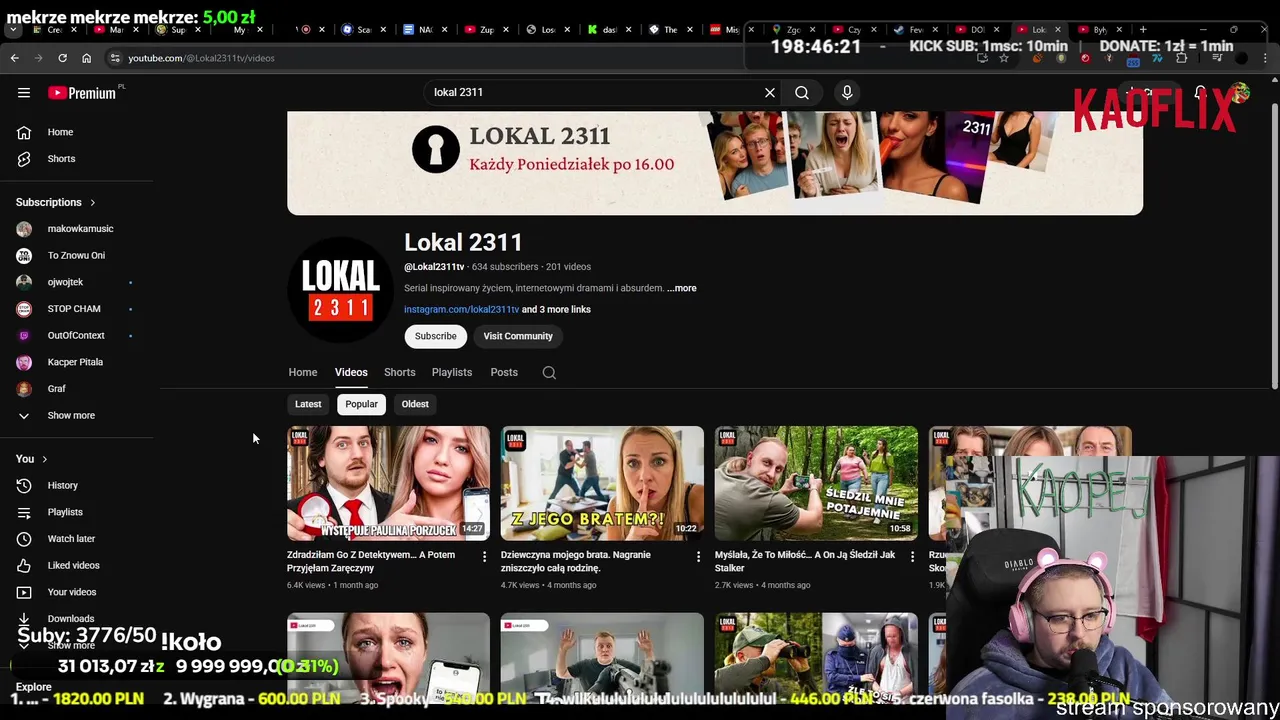Open the YouTube hamburger guide menu
Screen dimensions: 1280x720
(24, 92)
